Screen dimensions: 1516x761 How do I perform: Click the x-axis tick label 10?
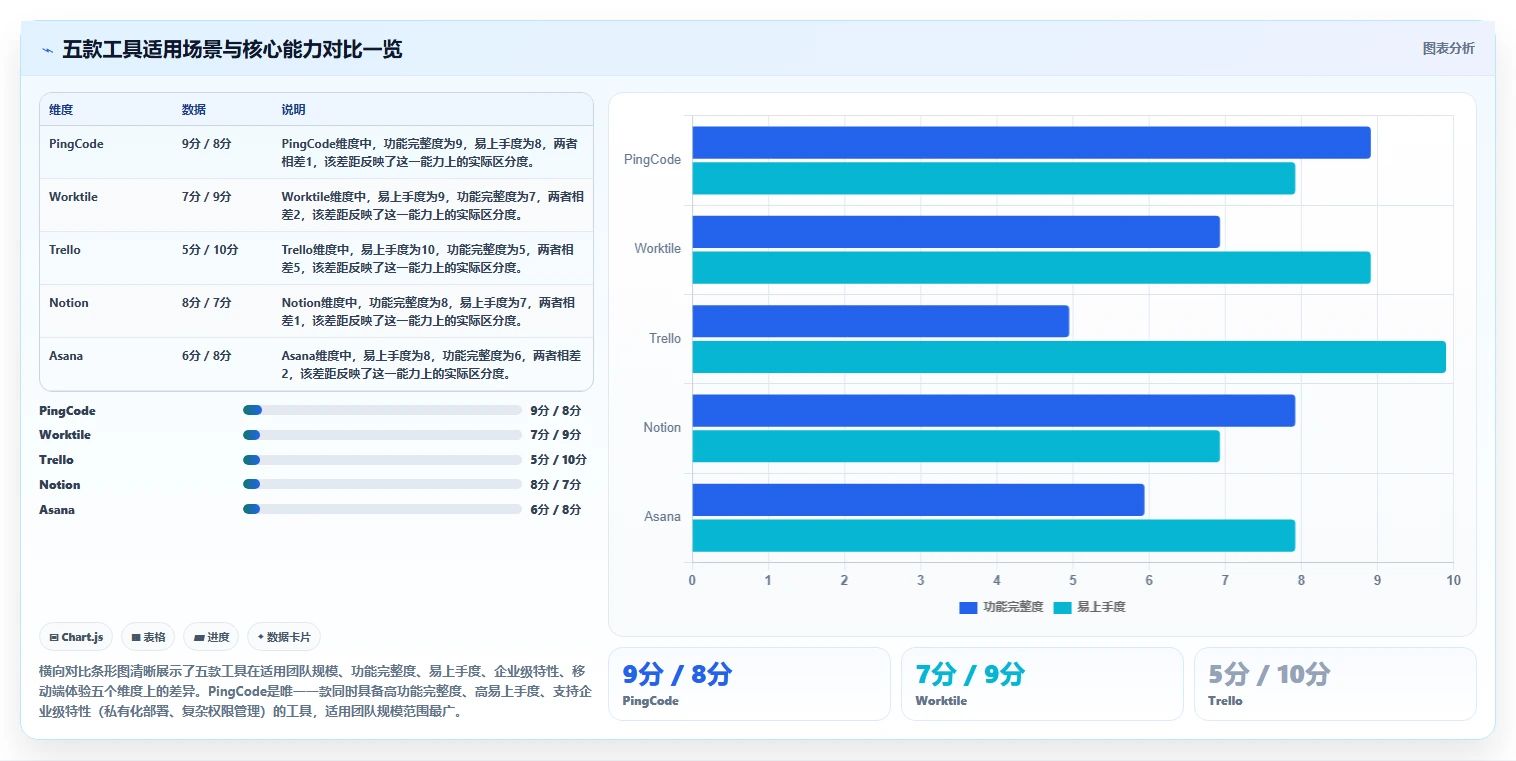coord(1453,581)
